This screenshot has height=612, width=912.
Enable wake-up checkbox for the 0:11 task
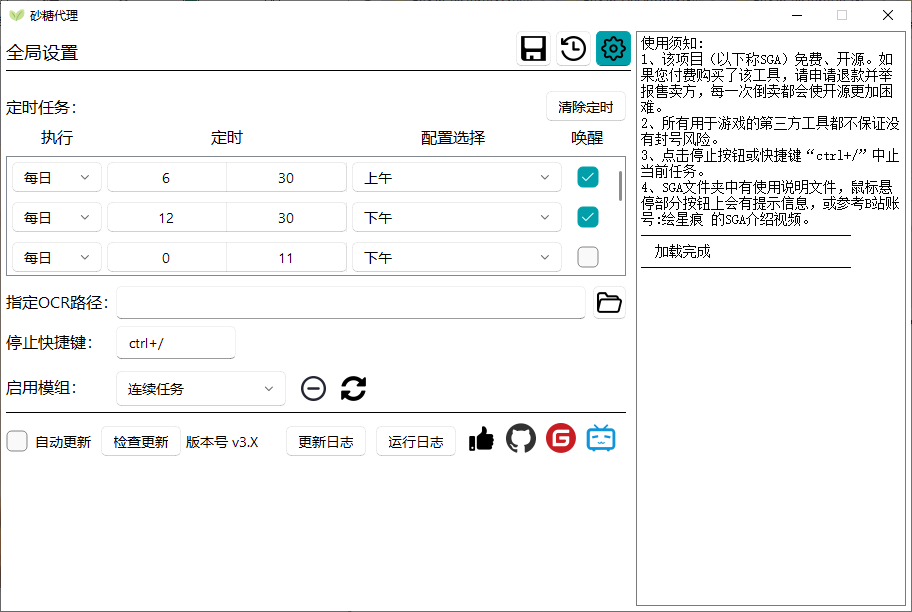(587, 257)
